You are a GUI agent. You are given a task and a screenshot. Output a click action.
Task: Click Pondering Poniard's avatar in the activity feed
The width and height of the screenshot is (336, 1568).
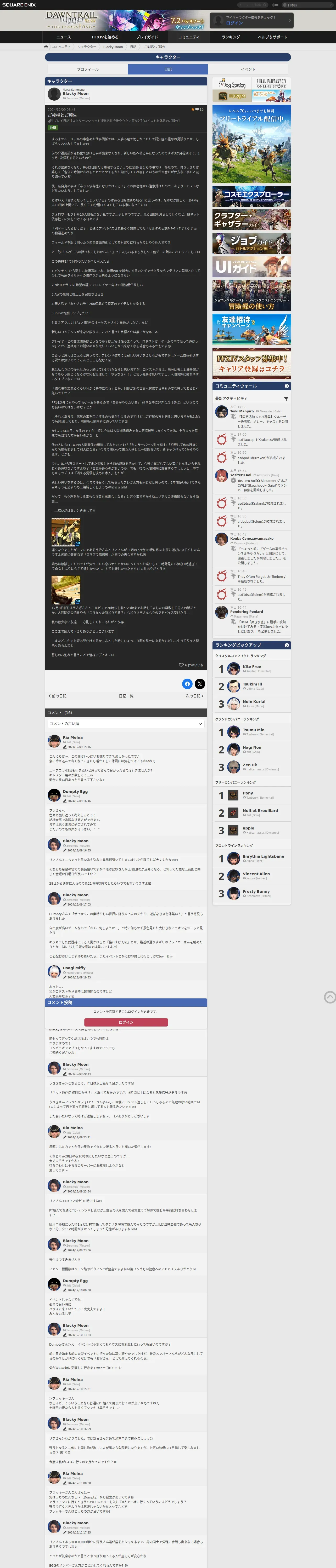coord(222,613)
